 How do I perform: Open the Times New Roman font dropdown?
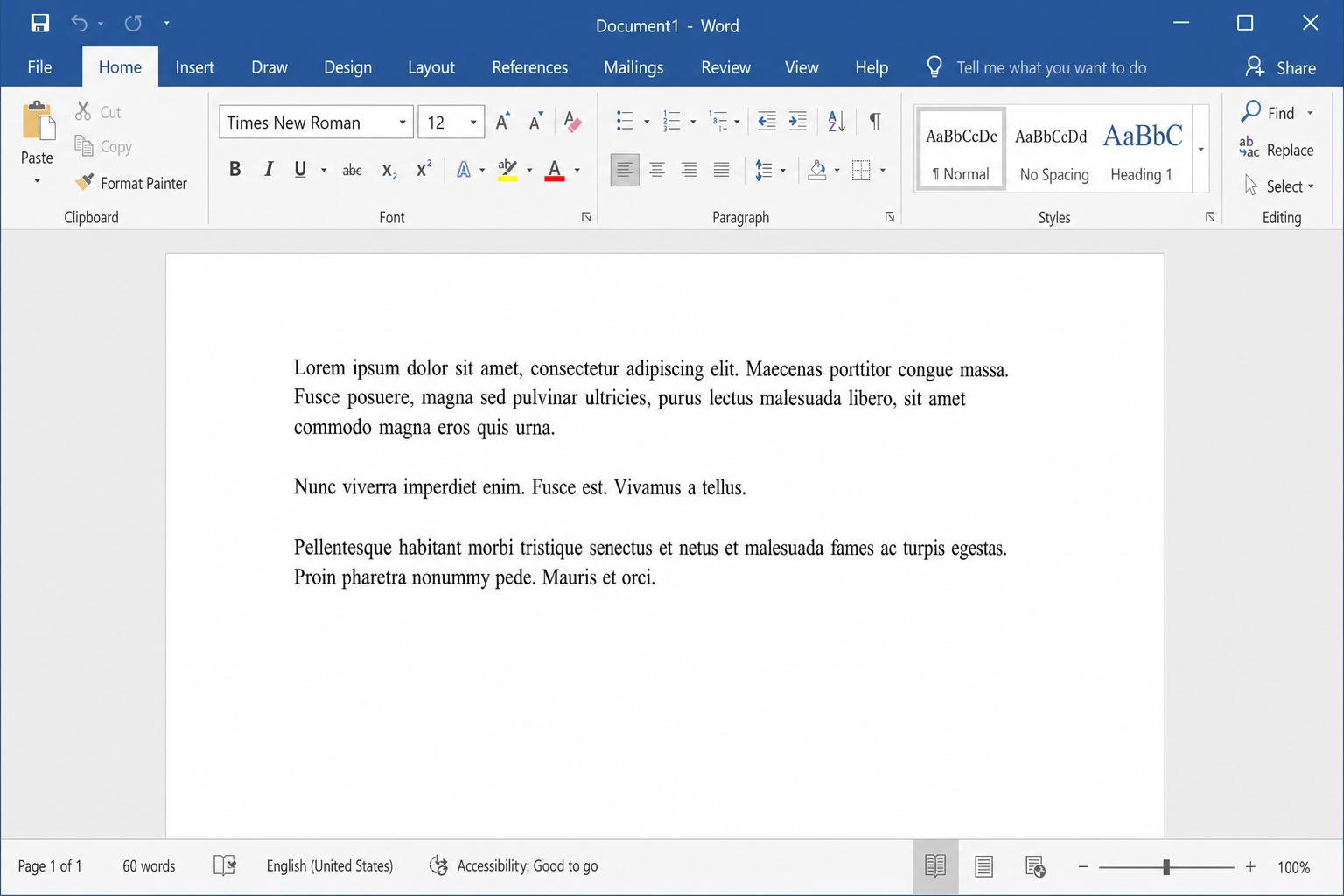[402, 122]
